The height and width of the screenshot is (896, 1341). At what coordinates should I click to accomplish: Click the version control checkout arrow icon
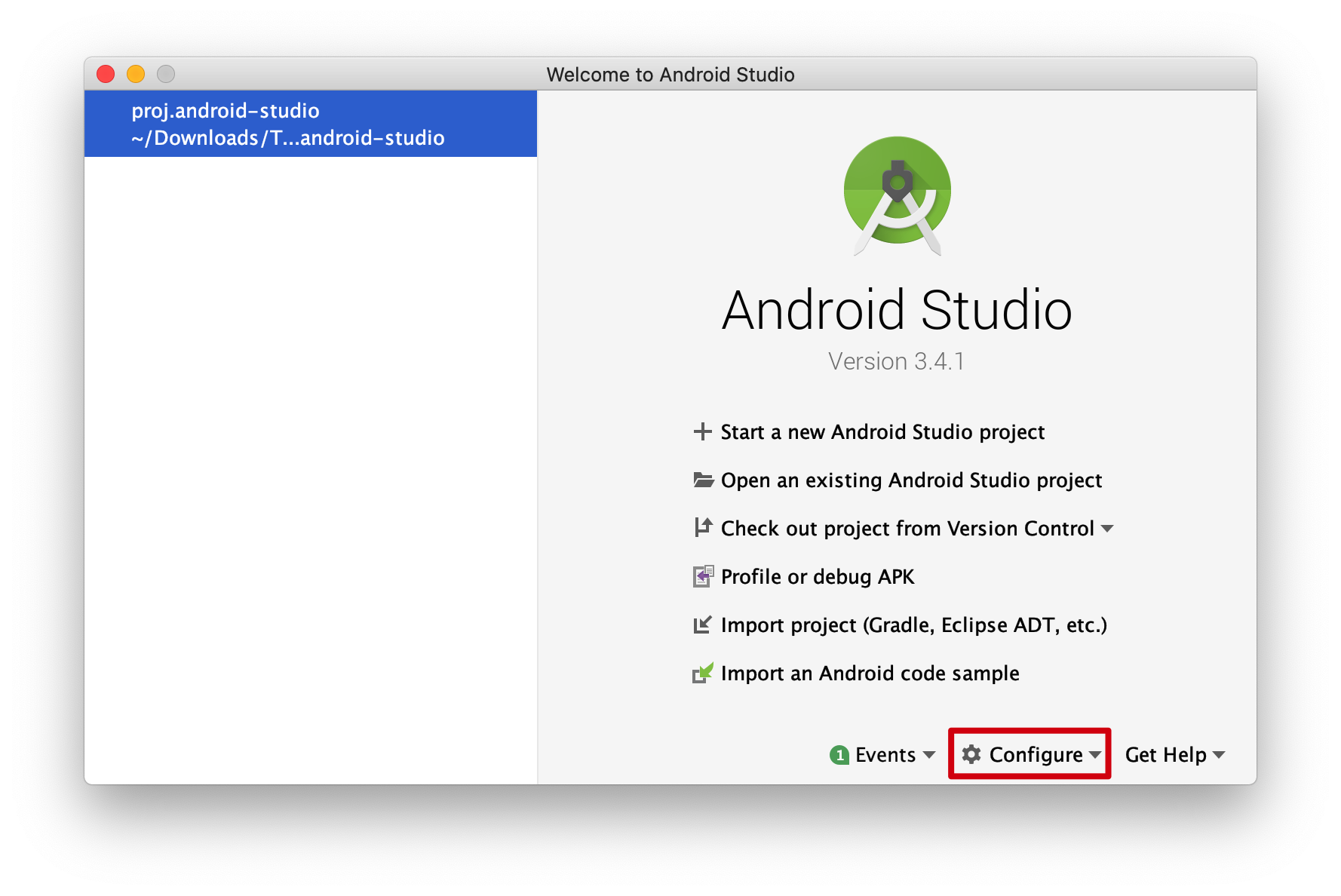703,527
